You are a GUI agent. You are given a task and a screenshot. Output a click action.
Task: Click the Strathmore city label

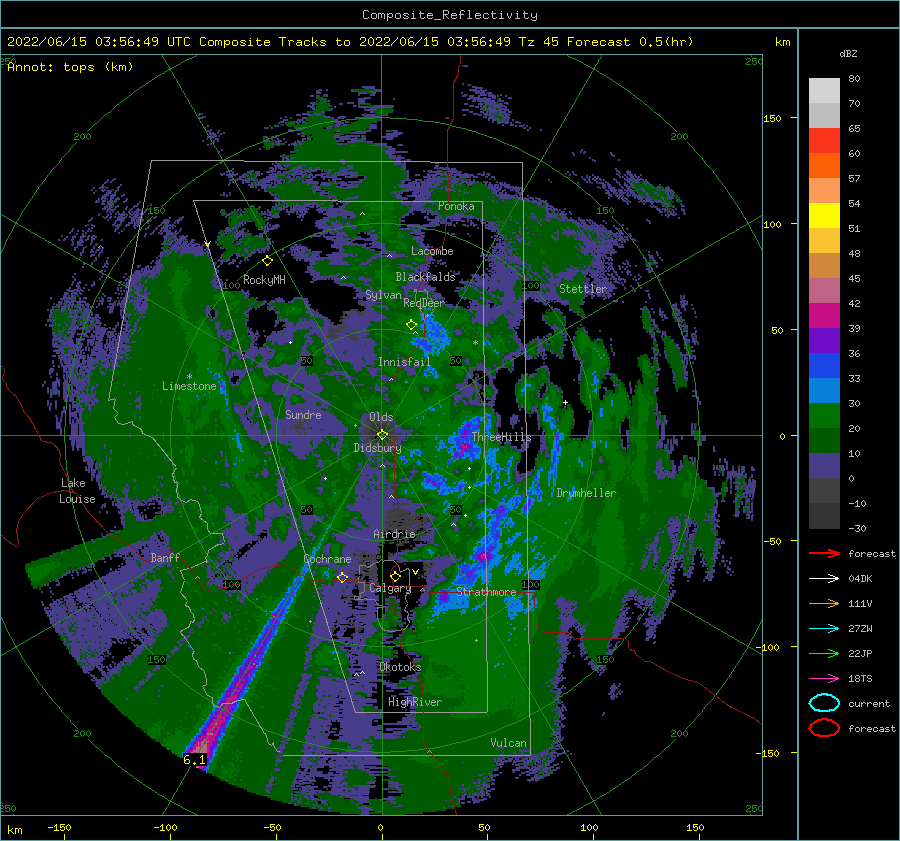[486, 592]
